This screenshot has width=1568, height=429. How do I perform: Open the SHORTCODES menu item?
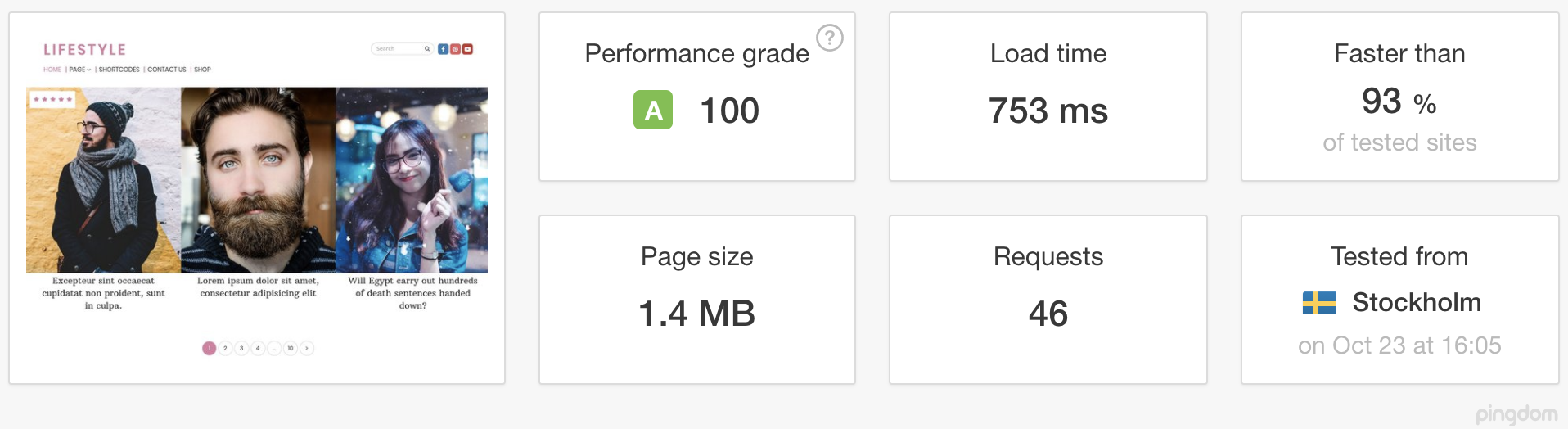[119, 70]
